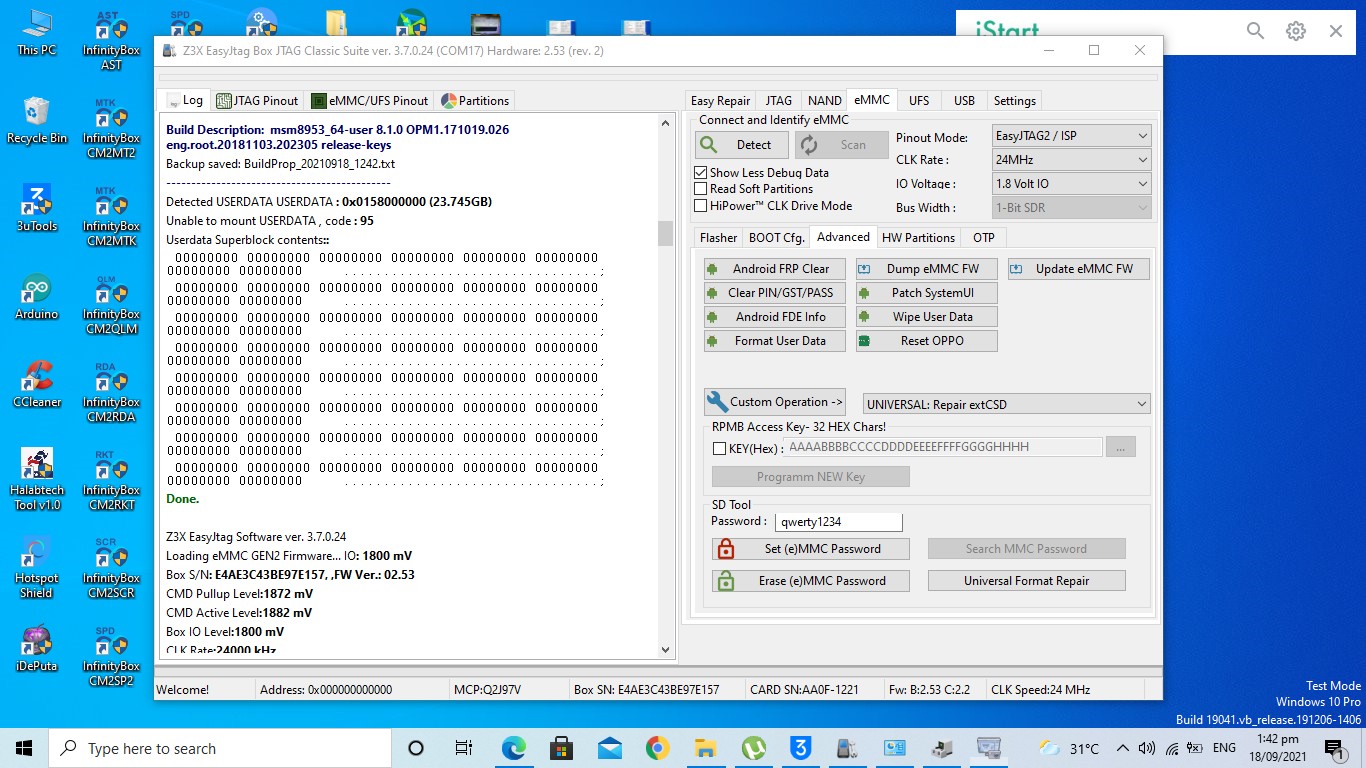Click Wipe User Data button
The width and height of the screenshot is (1366, 768).
click(x=926, y=317)
